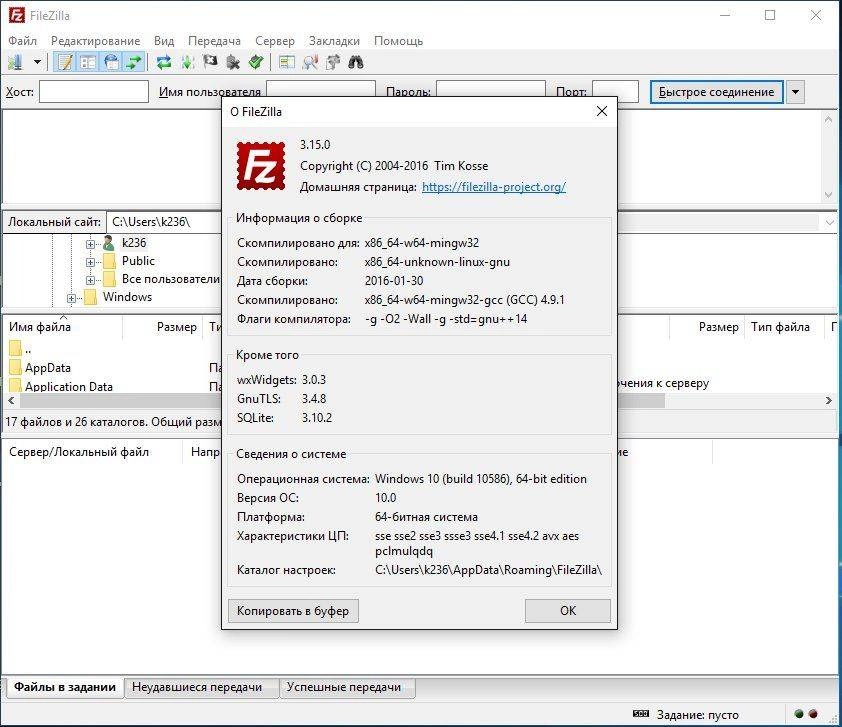Click the queue size indicator icon in status bar
This screenshot has height=727, width=842.
(x=641, y=714)
